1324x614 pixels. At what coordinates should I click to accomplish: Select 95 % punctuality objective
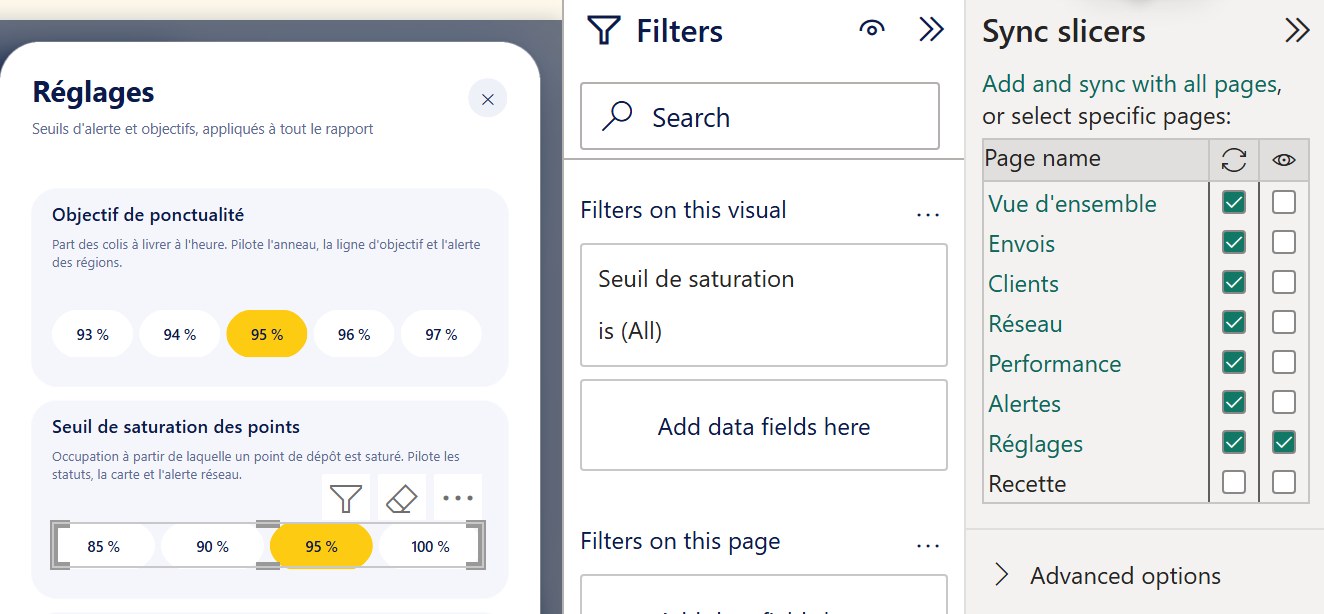coord(267,334)
